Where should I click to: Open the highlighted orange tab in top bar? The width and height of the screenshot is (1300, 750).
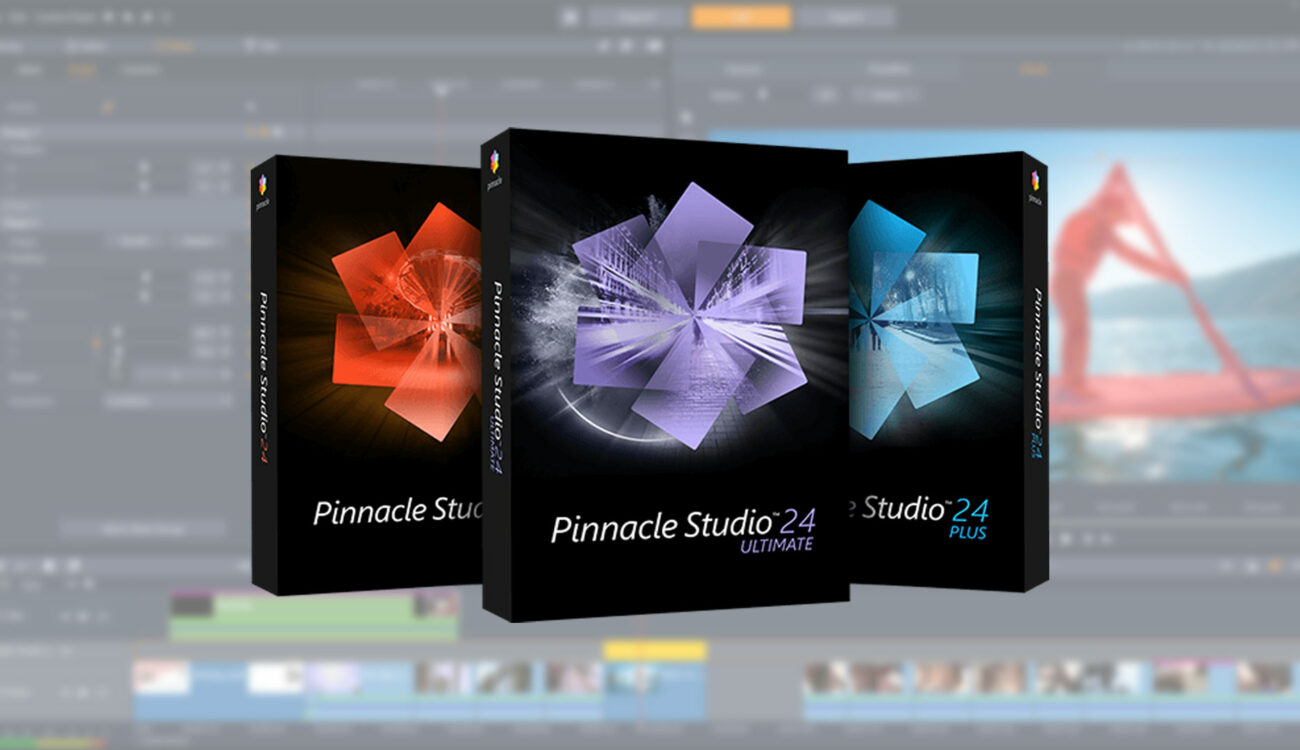[741, 17]
